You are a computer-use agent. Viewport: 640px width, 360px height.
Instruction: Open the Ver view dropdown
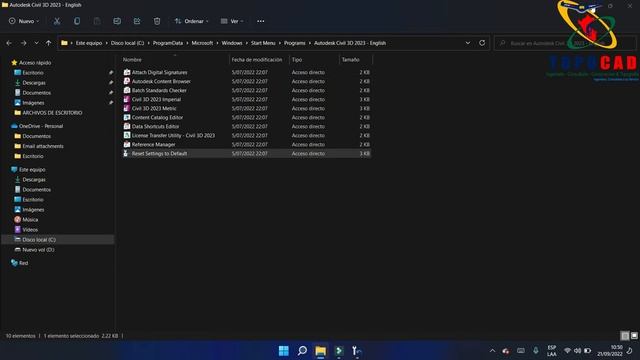click(x=232, y=21)
